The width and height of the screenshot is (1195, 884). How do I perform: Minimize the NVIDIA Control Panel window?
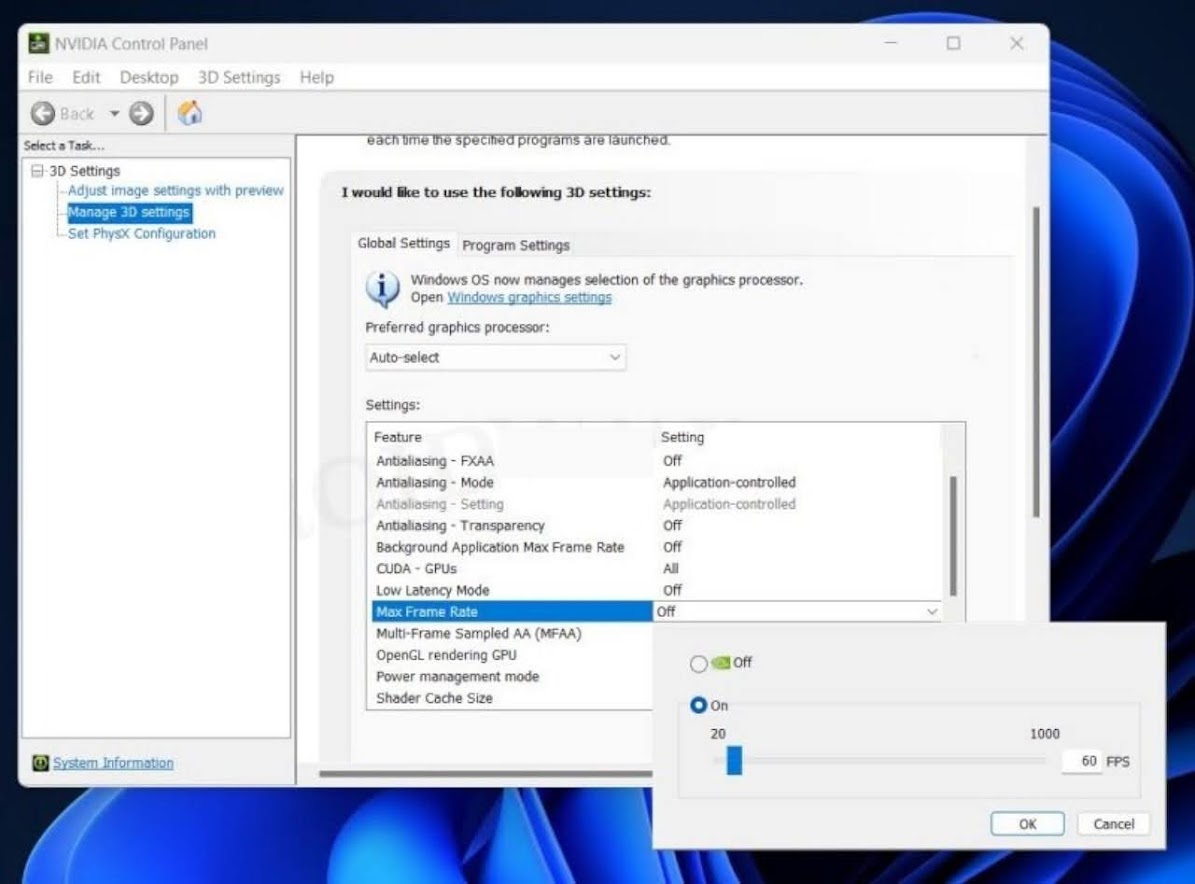pos(891,43)
